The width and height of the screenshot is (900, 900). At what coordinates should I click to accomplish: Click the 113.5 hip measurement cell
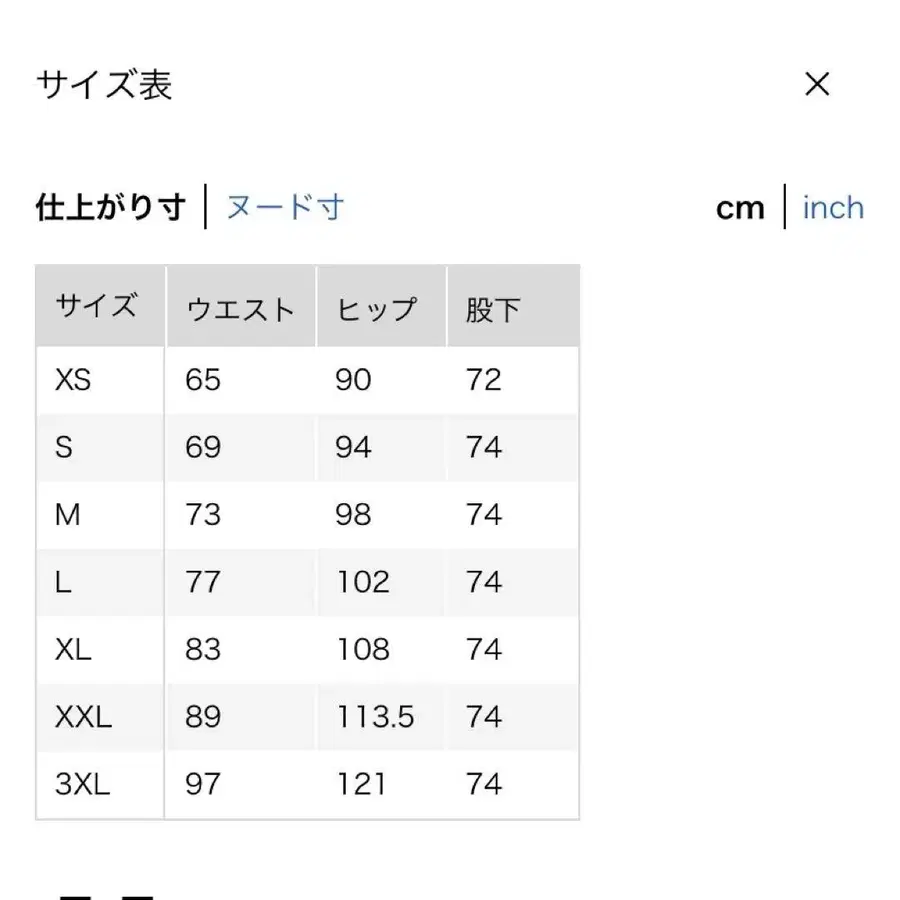[375, 717]
